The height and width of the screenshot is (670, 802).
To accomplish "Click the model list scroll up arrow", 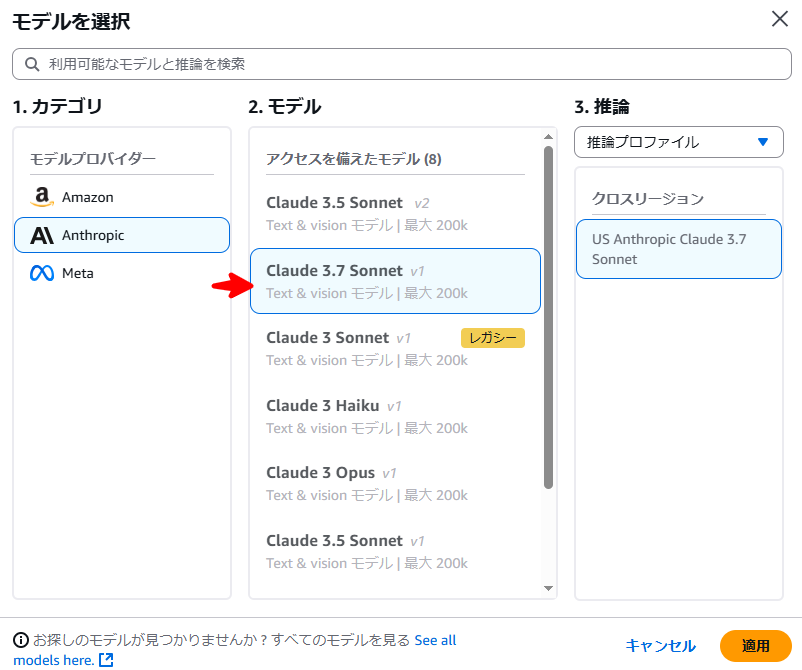I will [x=548, y=137].
